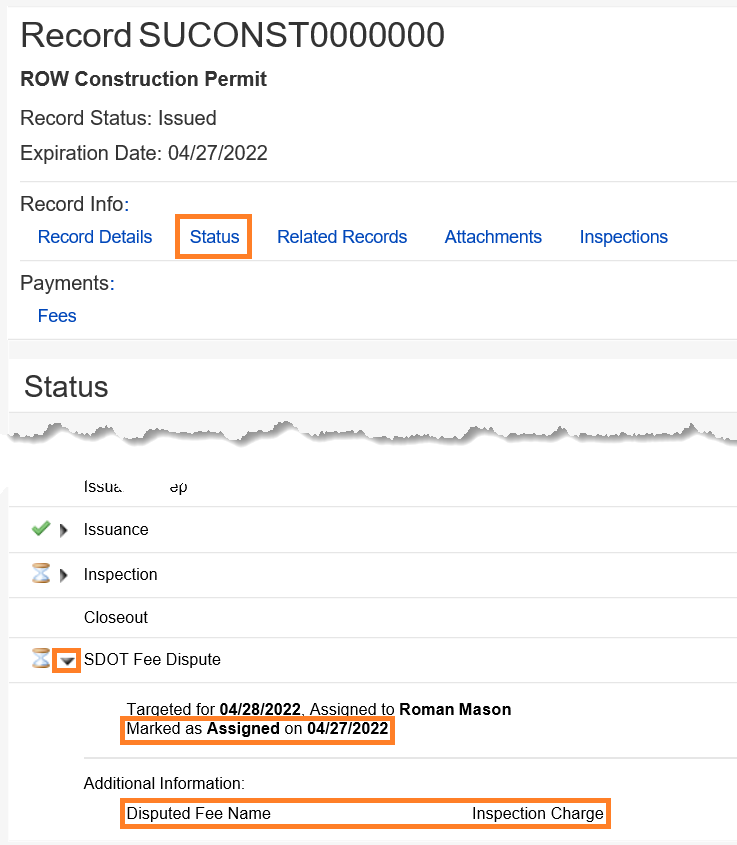Open the Fees link under Payments

[x=57, y=316]
